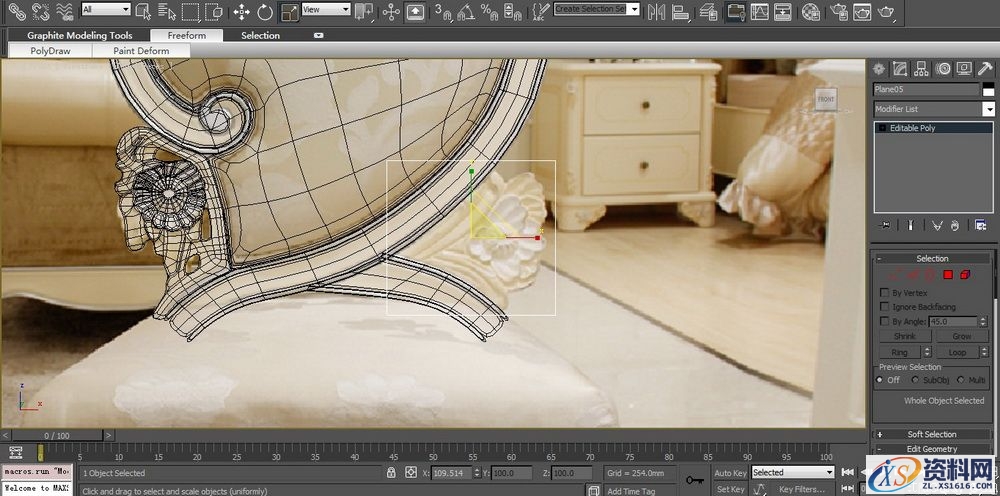The height and width of the screenshot is (496, 1000).
Task: Switch to the Freeform ribbon tab
Action: tap(187, 35)
